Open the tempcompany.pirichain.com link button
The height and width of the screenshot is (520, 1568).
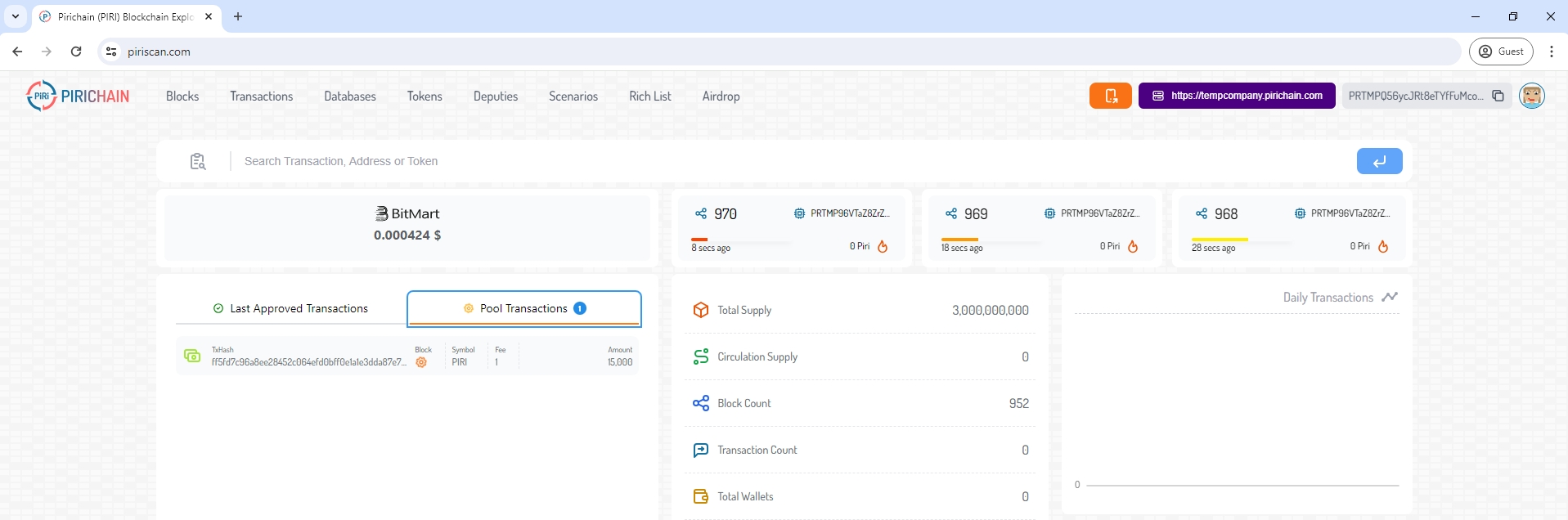click(1237, 96)
